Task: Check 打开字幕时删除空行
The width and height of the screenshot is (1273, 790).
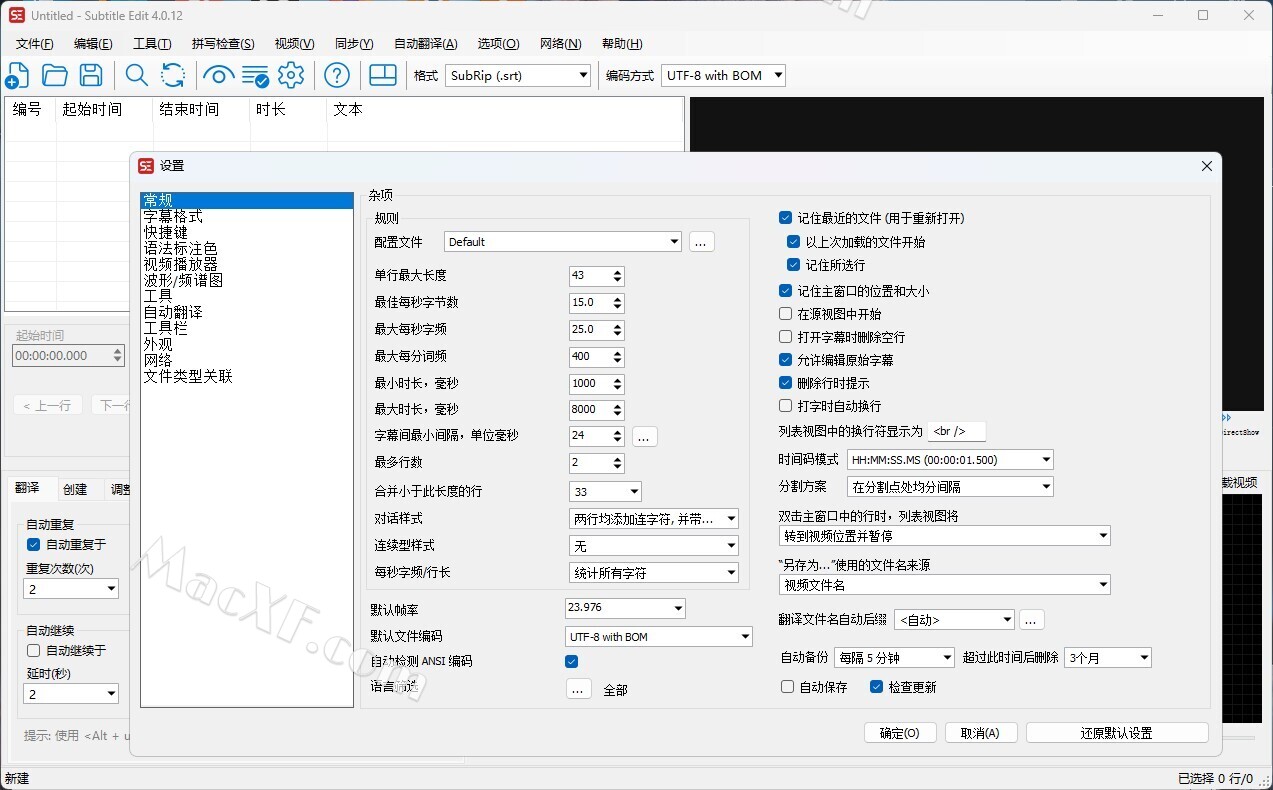Action: pyautogui.click(x=785, y=337)
